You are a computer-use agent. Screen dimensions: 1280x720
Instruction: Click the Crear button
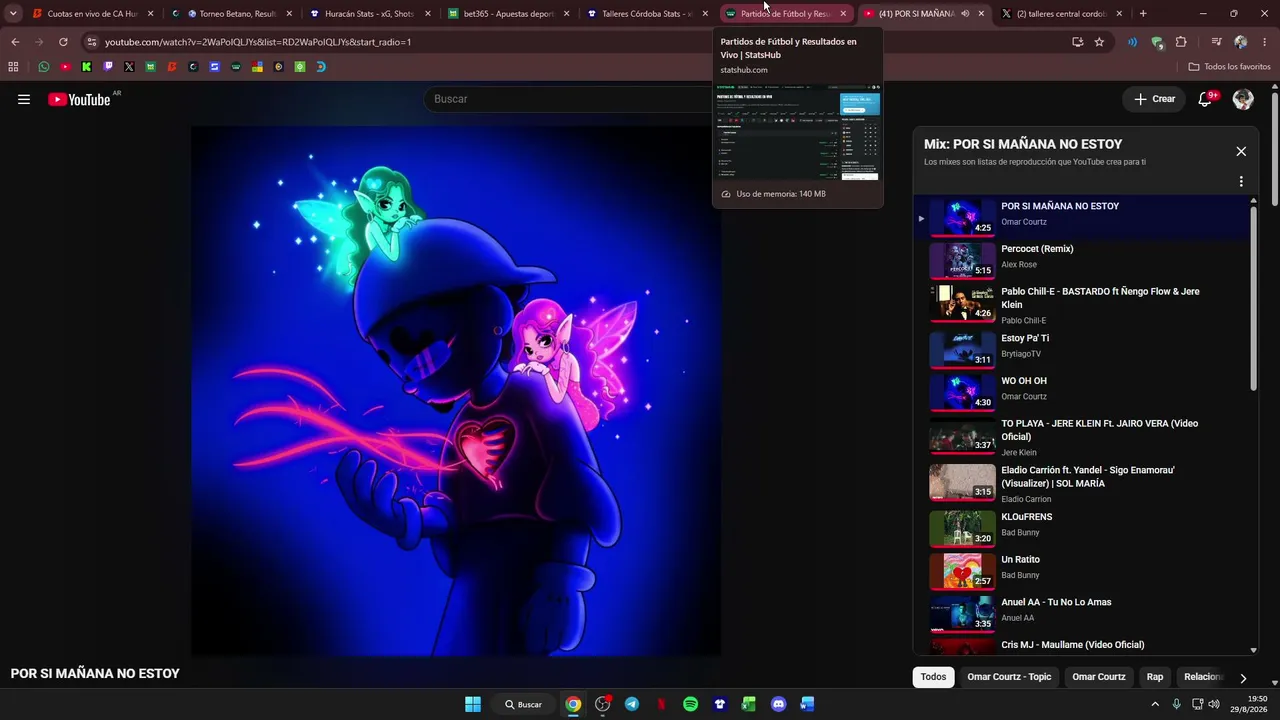coord(1155,99)
